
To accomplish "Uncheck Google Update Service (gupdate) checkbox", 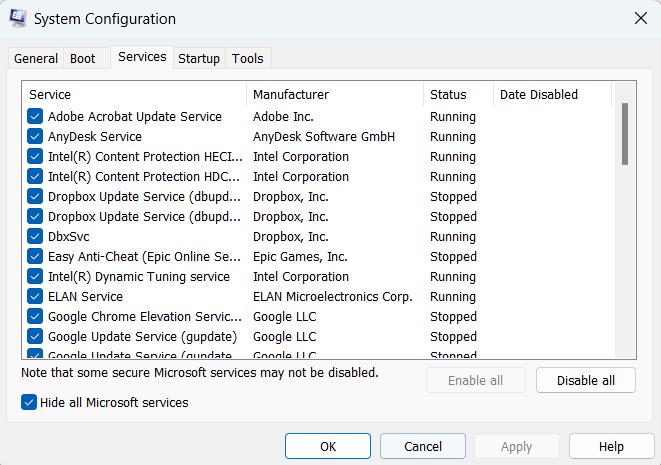I will click(x=35, y=336).
